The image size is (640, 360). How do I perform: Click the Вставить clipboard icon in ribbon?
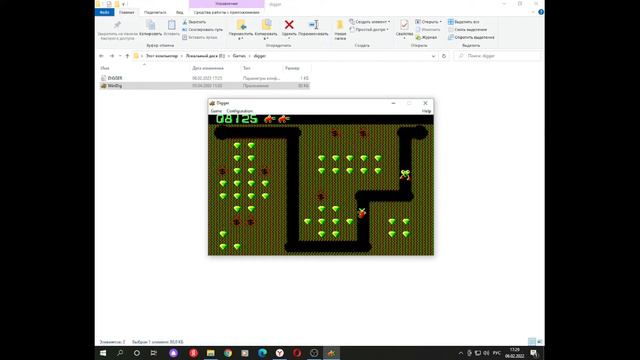tap(171, 25)
